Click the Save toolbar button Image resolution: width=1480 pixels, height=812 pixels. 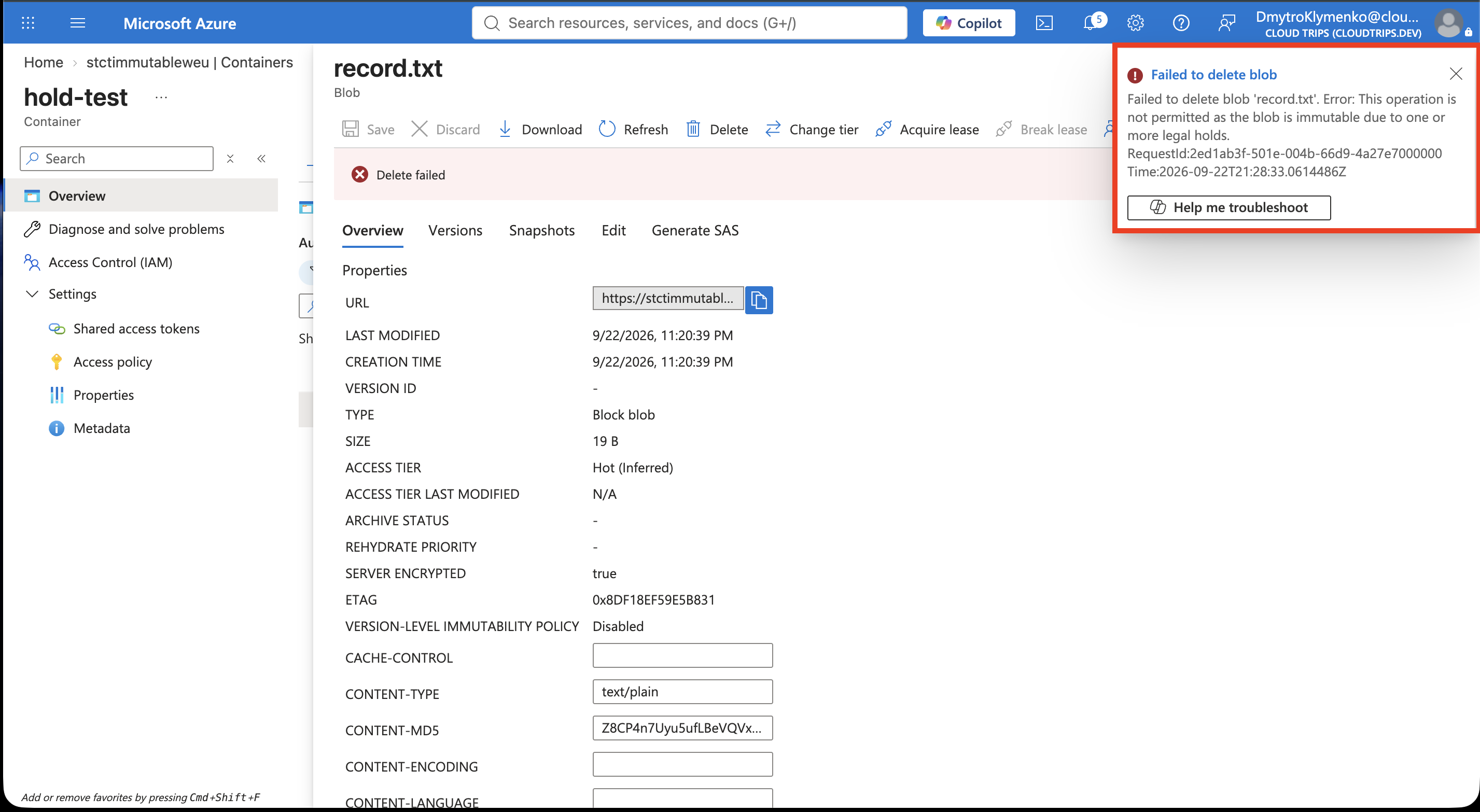[368, 129]
